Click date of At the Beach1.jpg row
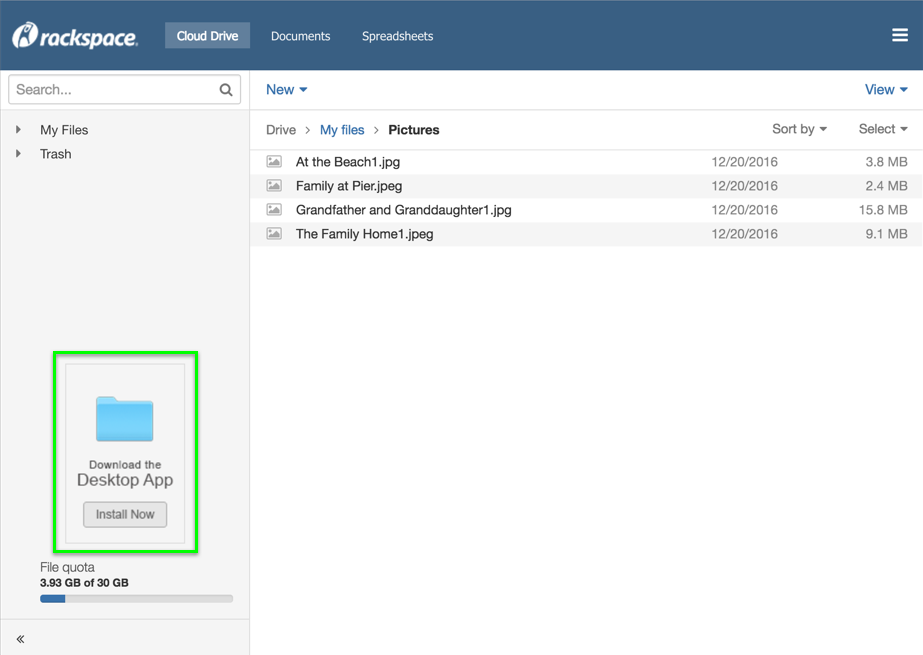 point(744,162)
